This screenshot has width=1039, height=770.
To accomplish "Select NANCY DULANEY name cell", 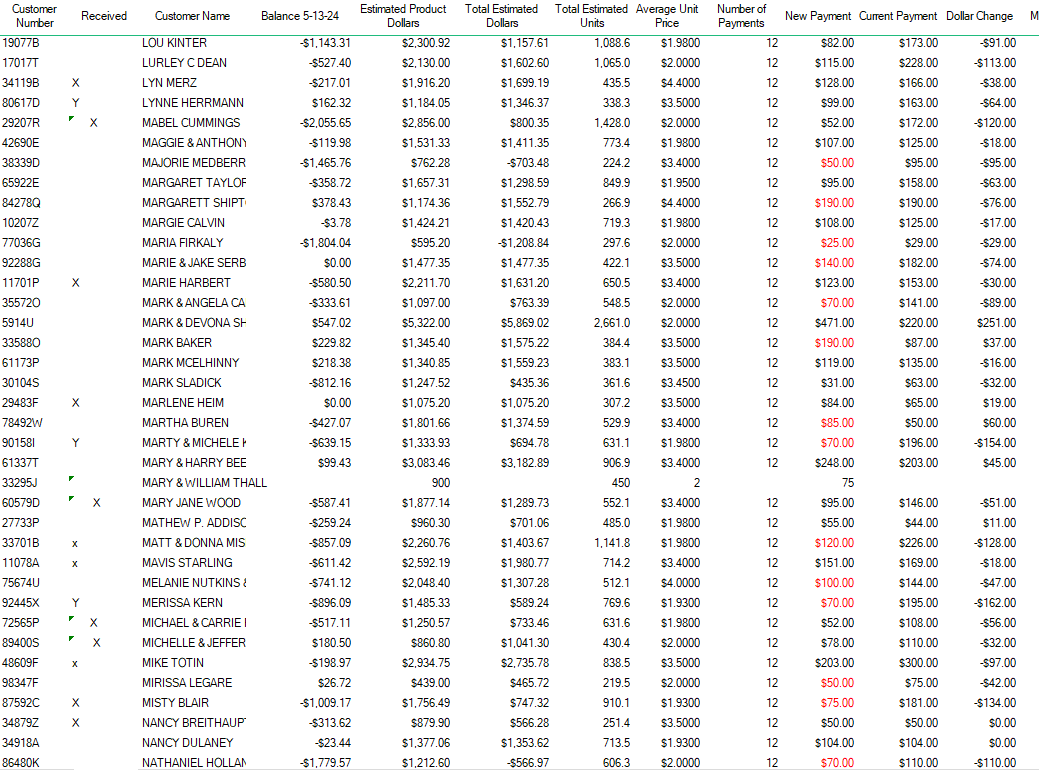I will tap(188, 743).
